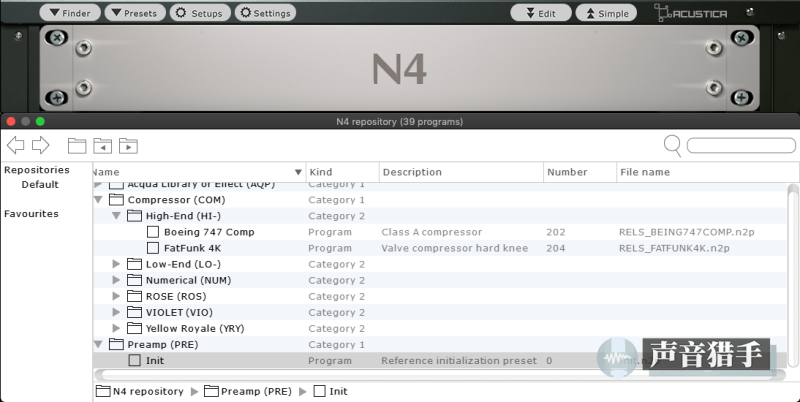Select the Boeing 747 Comp program name
Image resolution: width=800 pixels, height=402 pixels.
[x=209, y=232]
